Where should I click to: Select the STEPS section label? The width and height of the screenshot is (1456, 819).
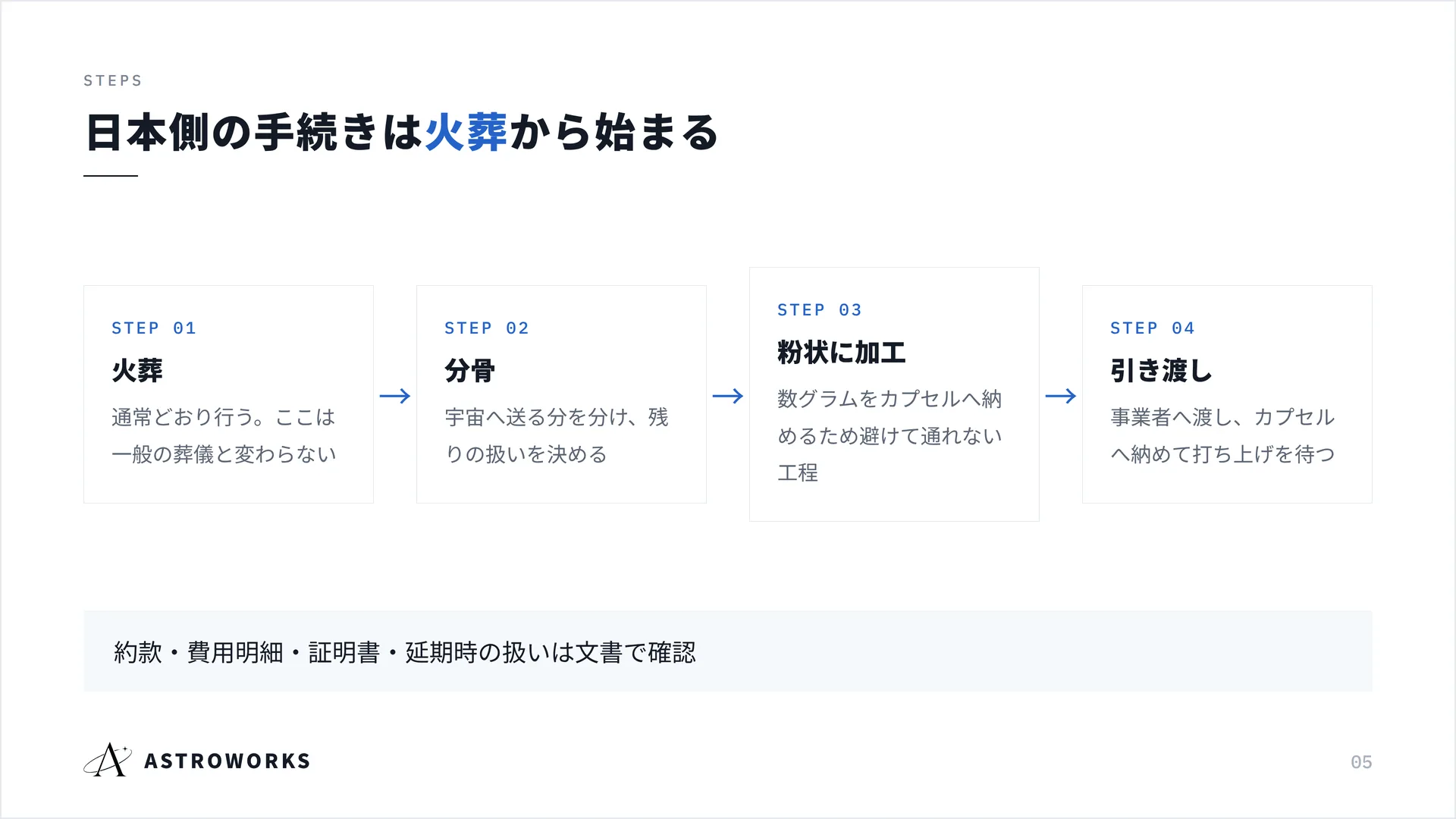point(113,80)
